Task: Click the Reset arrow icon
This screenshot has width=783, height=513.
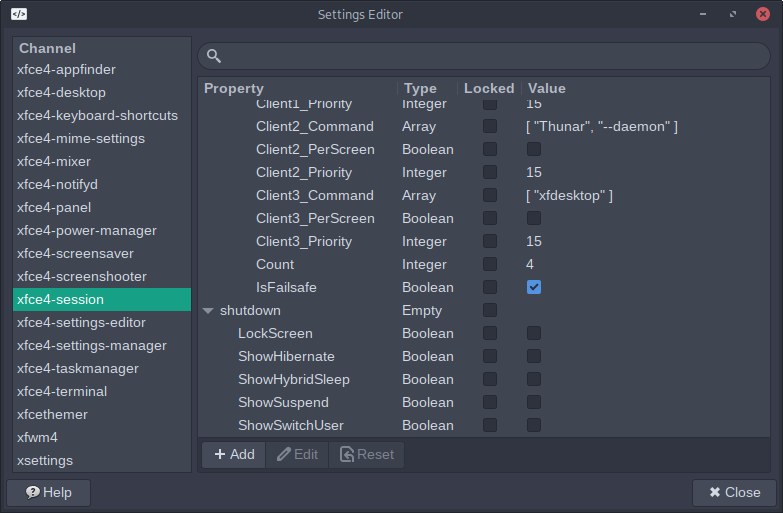Action: click(347, 455)
